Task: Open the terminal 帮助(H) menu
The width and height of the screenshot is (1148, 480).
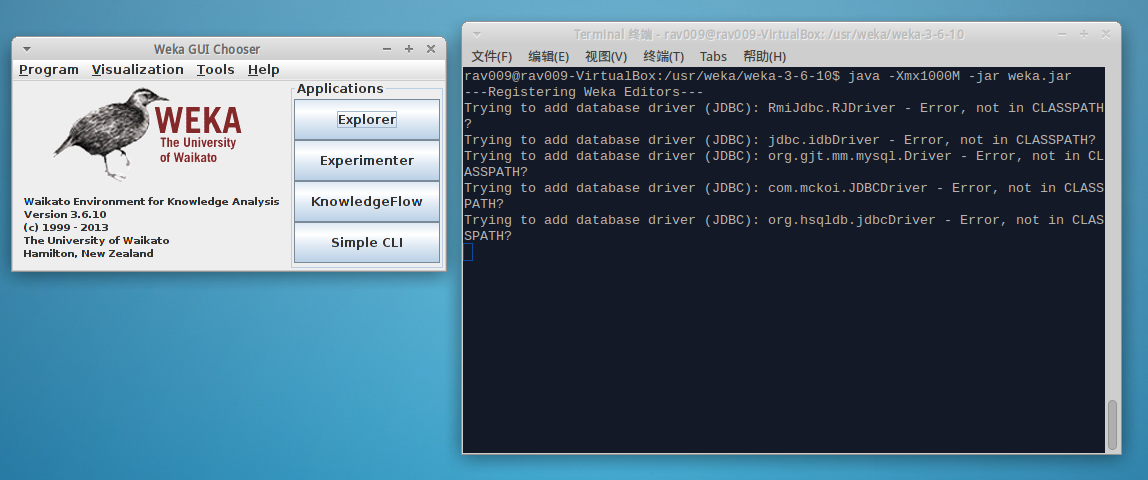Action: [x=764, y=56]
